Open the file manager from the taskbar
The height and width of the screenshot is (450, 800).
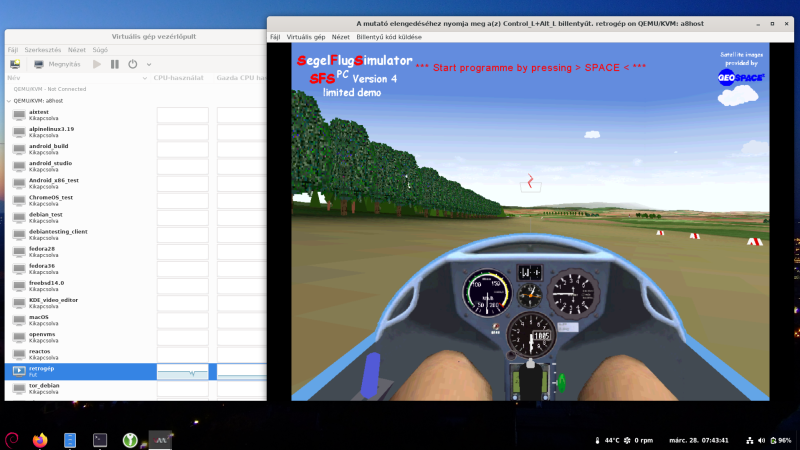click(70, 440)
